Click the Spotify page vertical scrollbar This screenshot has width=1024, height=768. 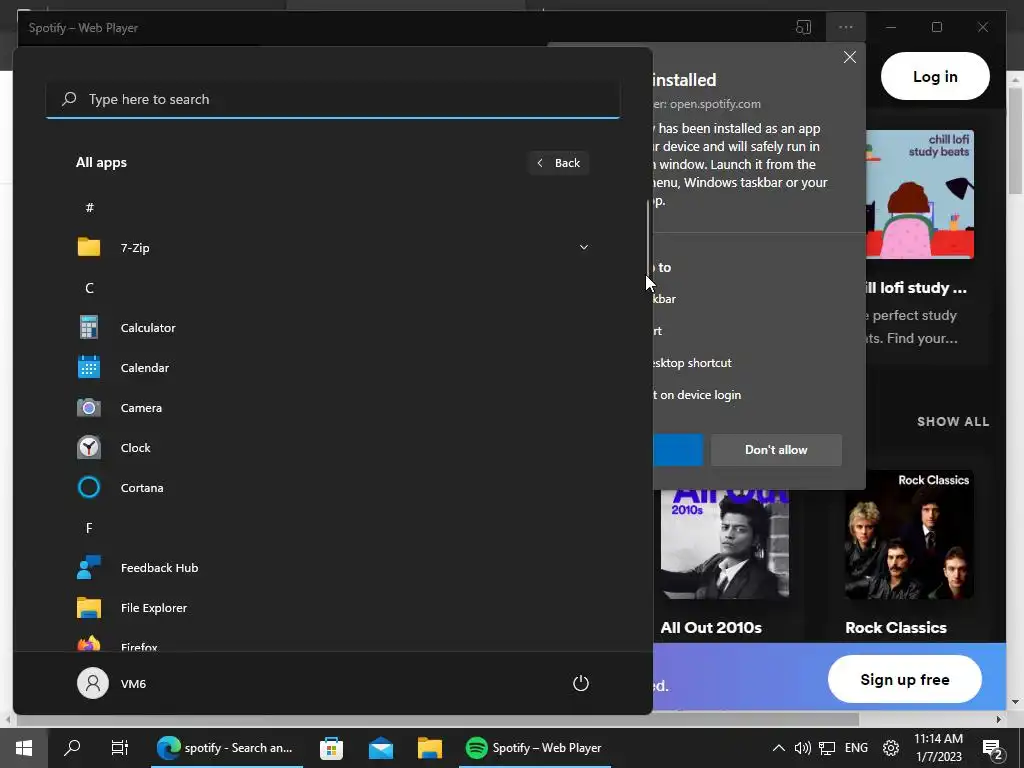point(1015,140)
